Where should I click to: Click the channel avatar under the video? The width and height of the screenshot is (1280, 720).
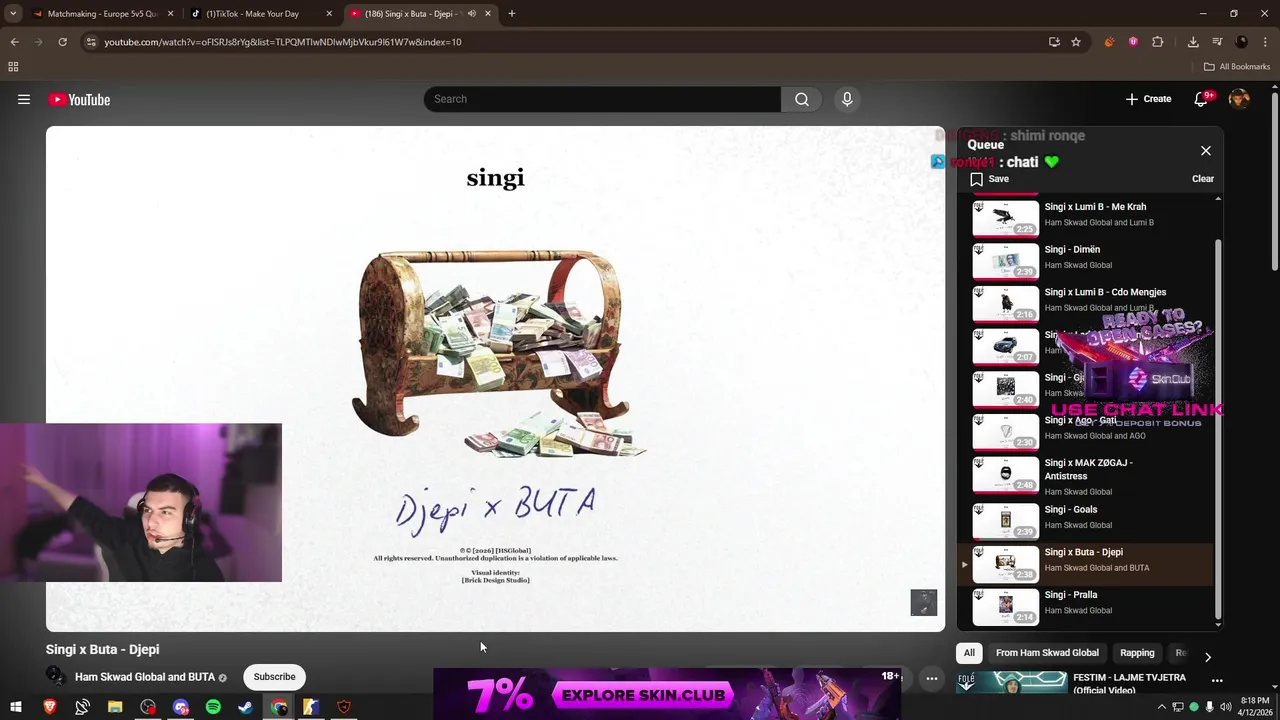[56, 677]
